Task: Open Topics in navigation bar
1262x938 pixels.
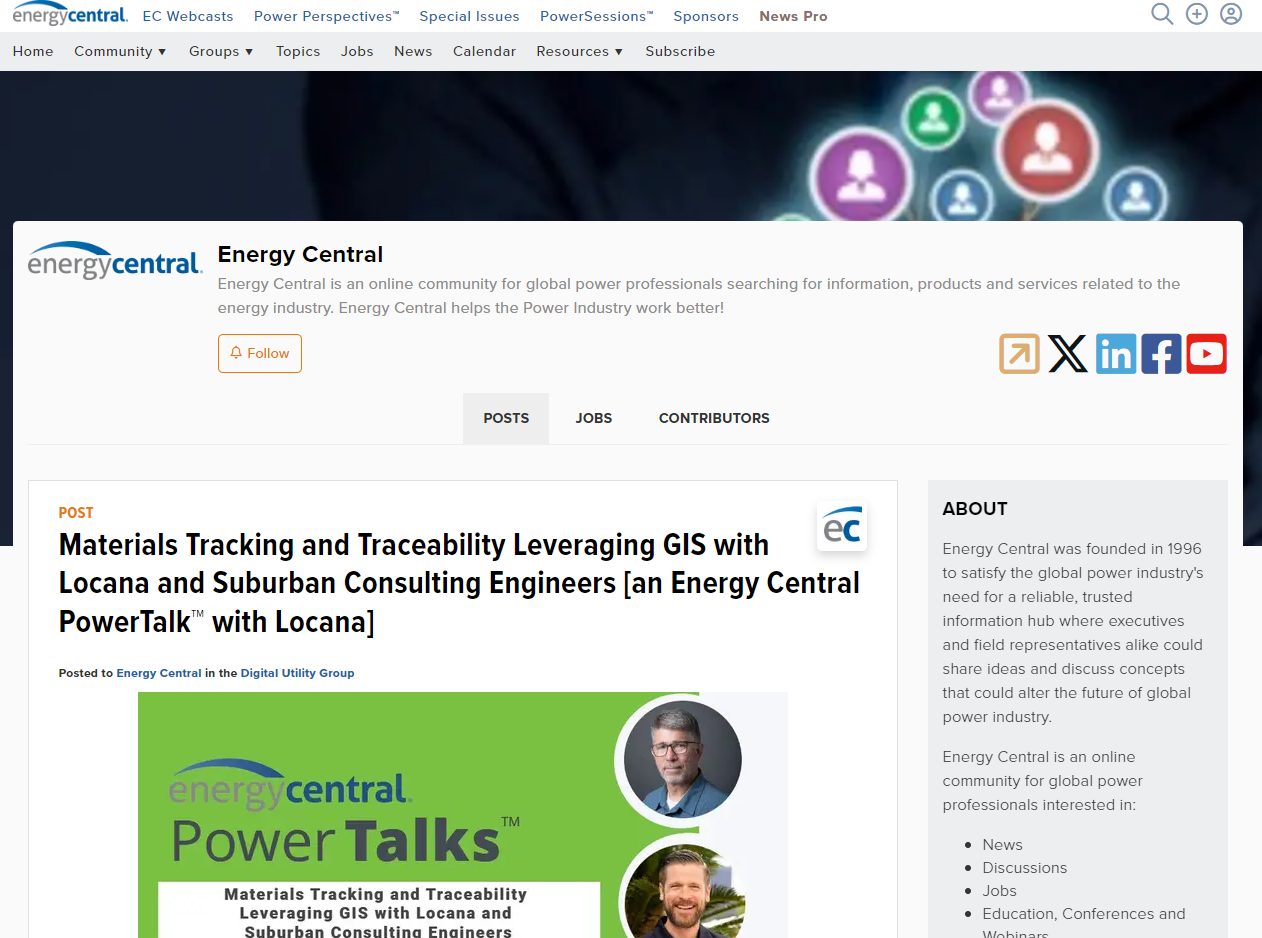Action: click(x=298, y=51)
